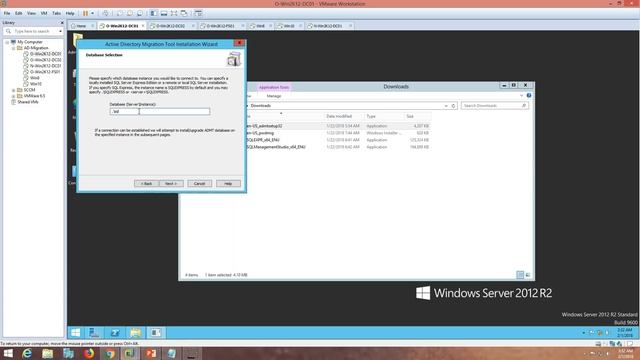The image size is (640, 360).
Task: Click the library search field
Action: point(33,31)
